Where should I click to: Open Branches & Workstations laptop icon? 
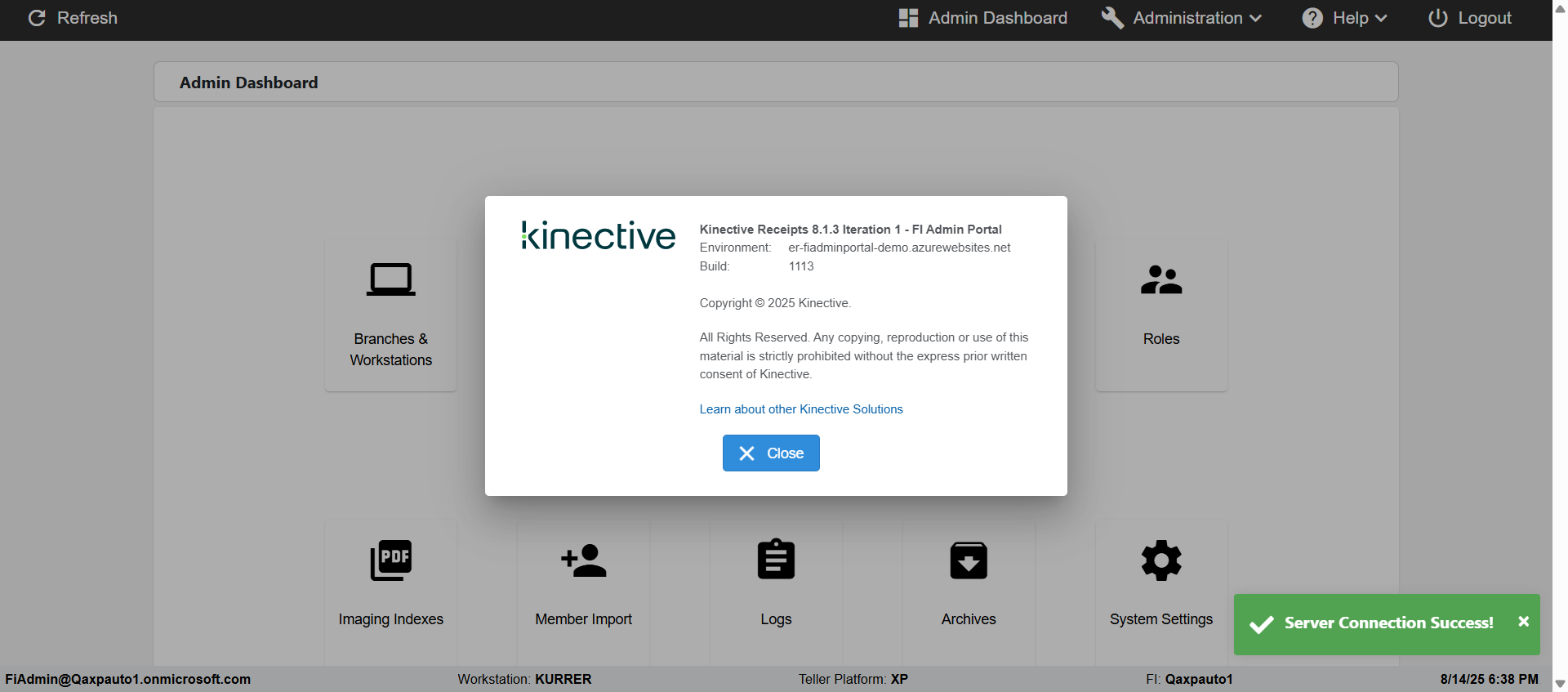[x=390, y=279]
